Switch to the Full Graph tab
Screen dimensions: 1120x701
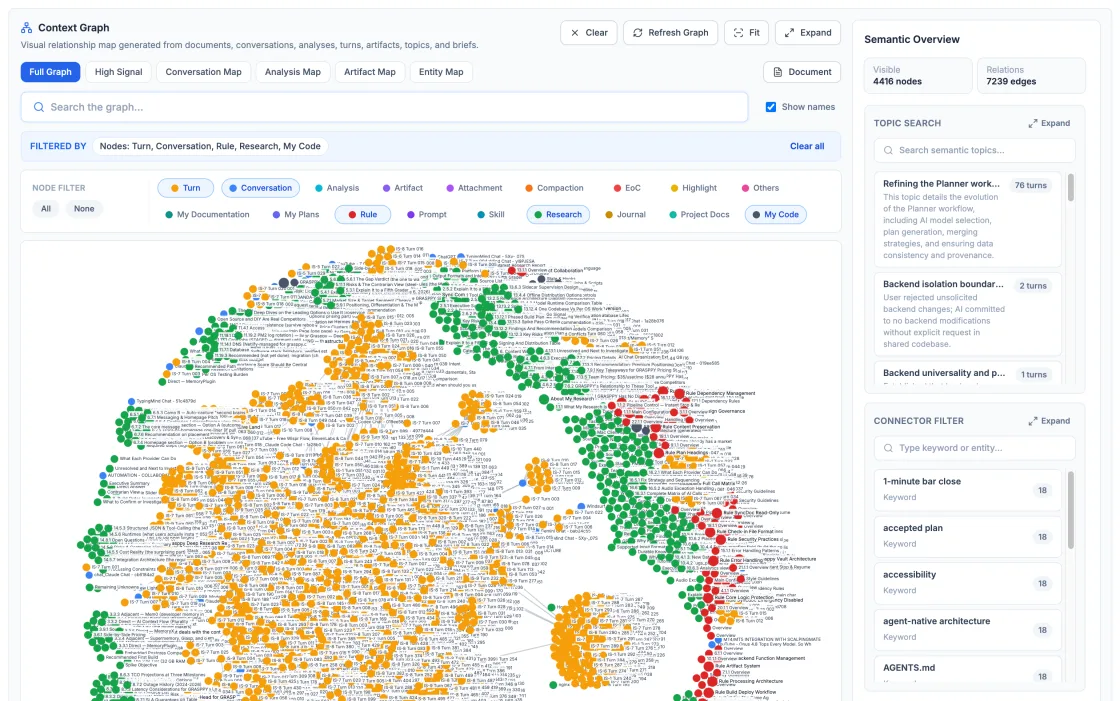pyautogui.click(x=50, y=72)
